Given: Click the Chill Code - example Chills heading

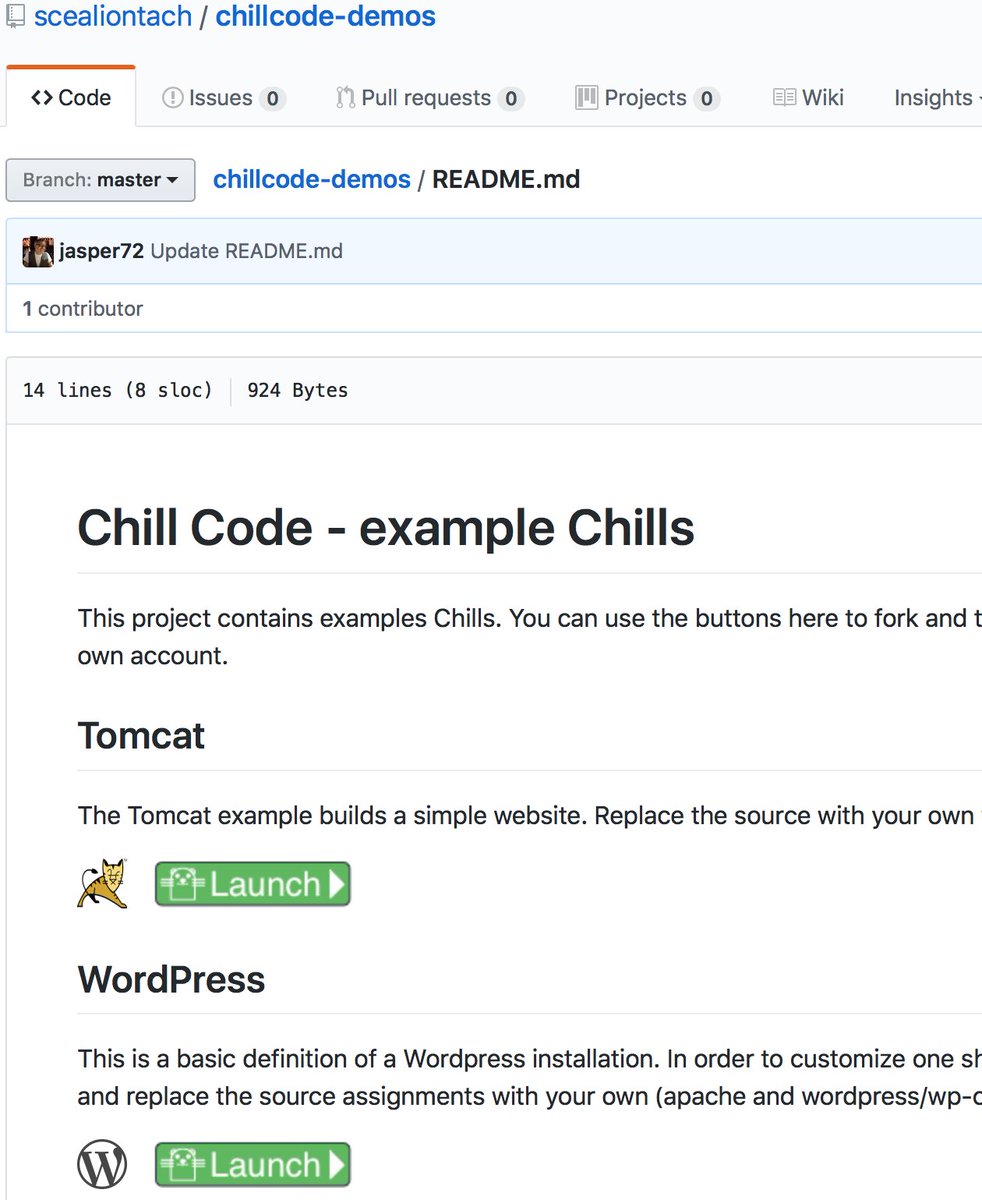Looking at the screenshot, I should point(386,527).
